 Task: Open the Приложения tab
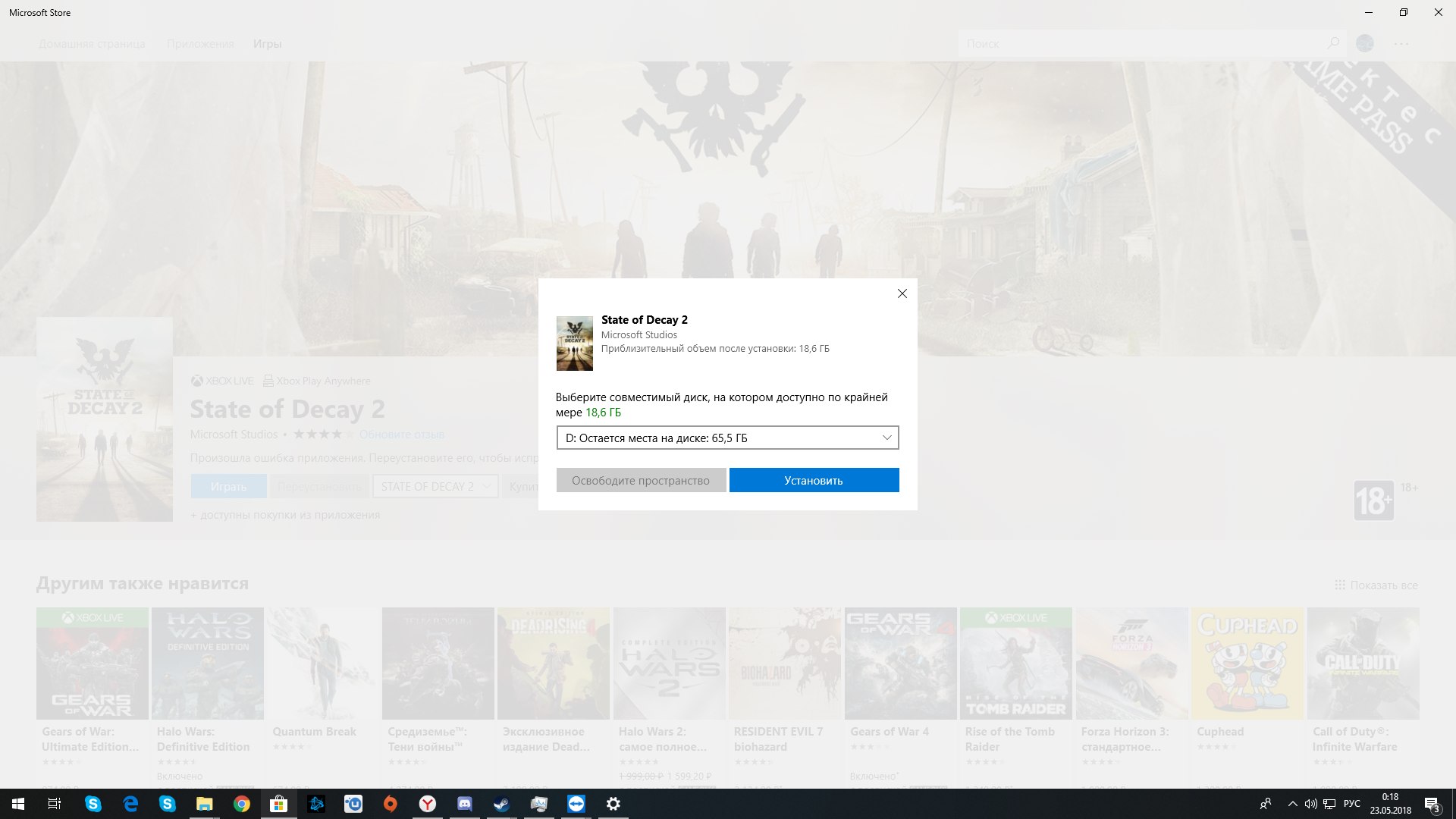(x=200, y=44)
